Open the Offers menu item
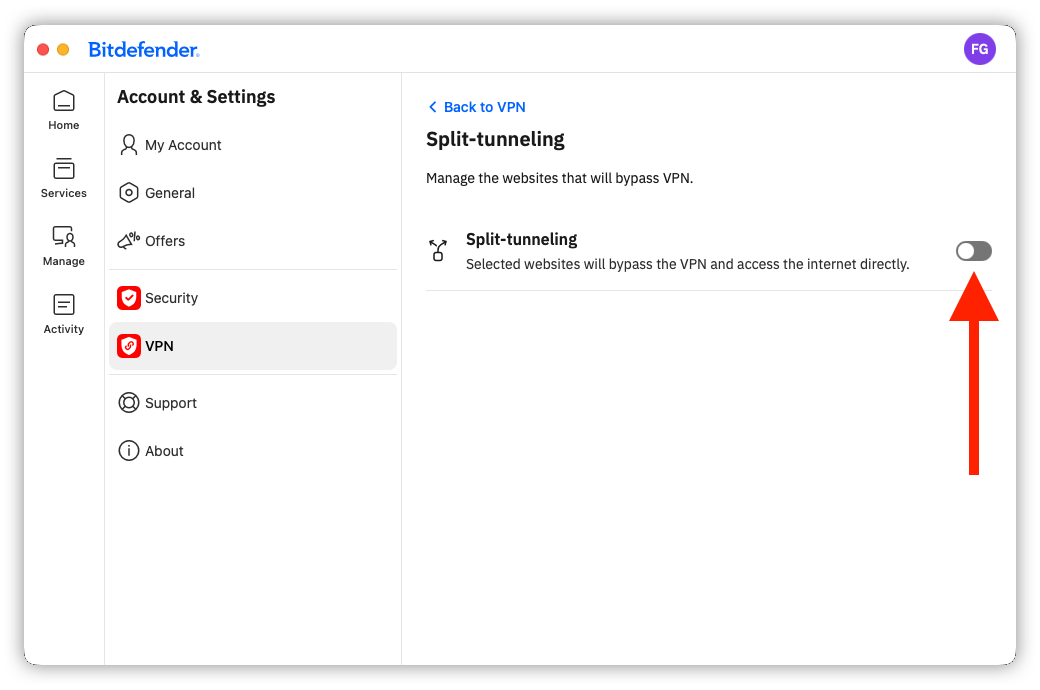The height and width of the screenshot is (690, 1040). [253, 241]
